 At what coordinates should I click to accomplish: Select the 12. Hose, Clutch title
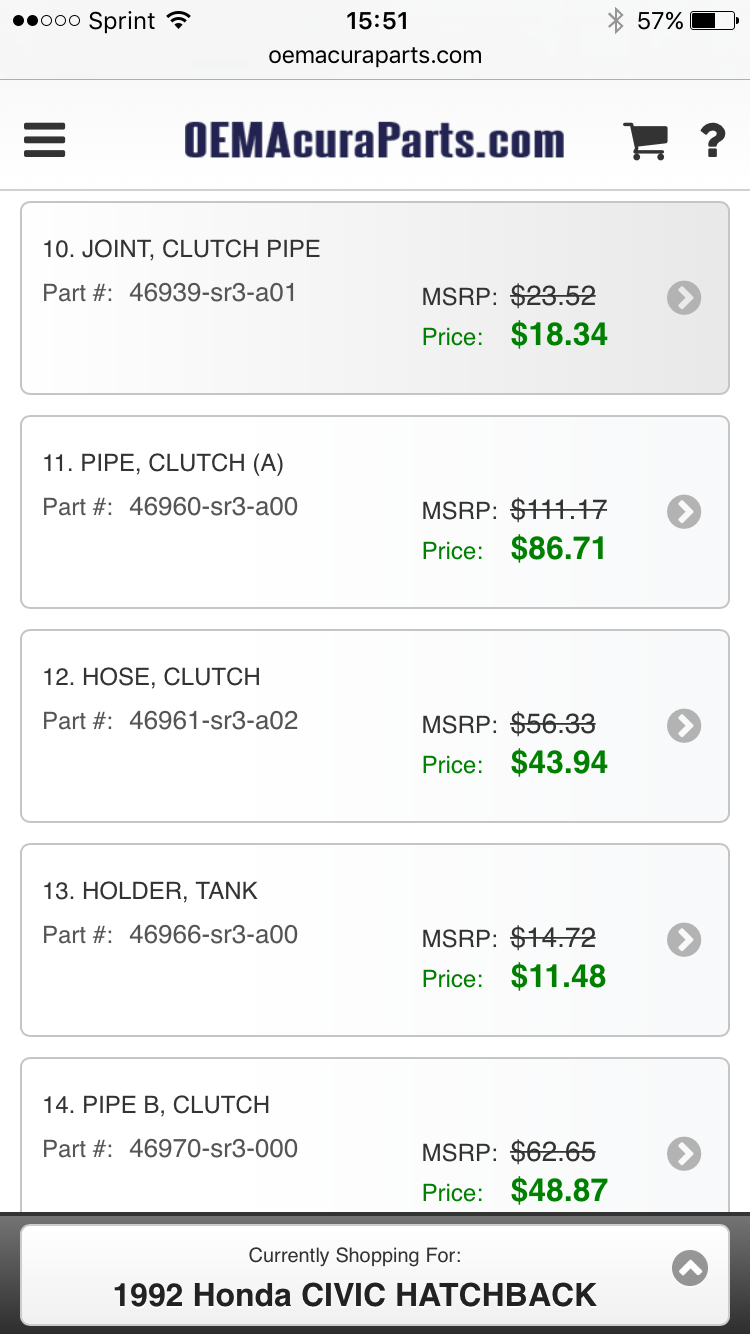click(x=151, y=677)
